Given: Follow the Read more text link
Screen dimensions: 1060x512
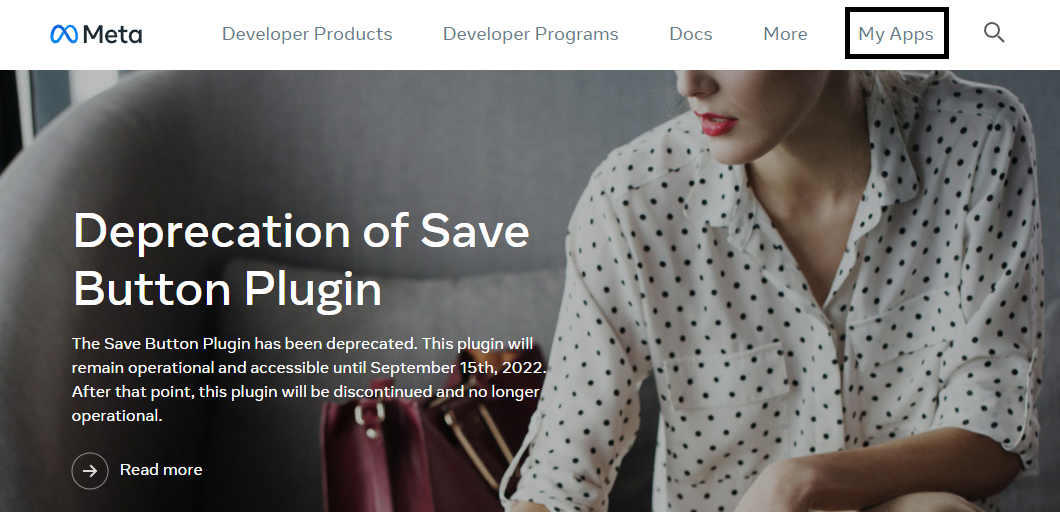Looking at the screenshot, I should (x=161, y=469).
